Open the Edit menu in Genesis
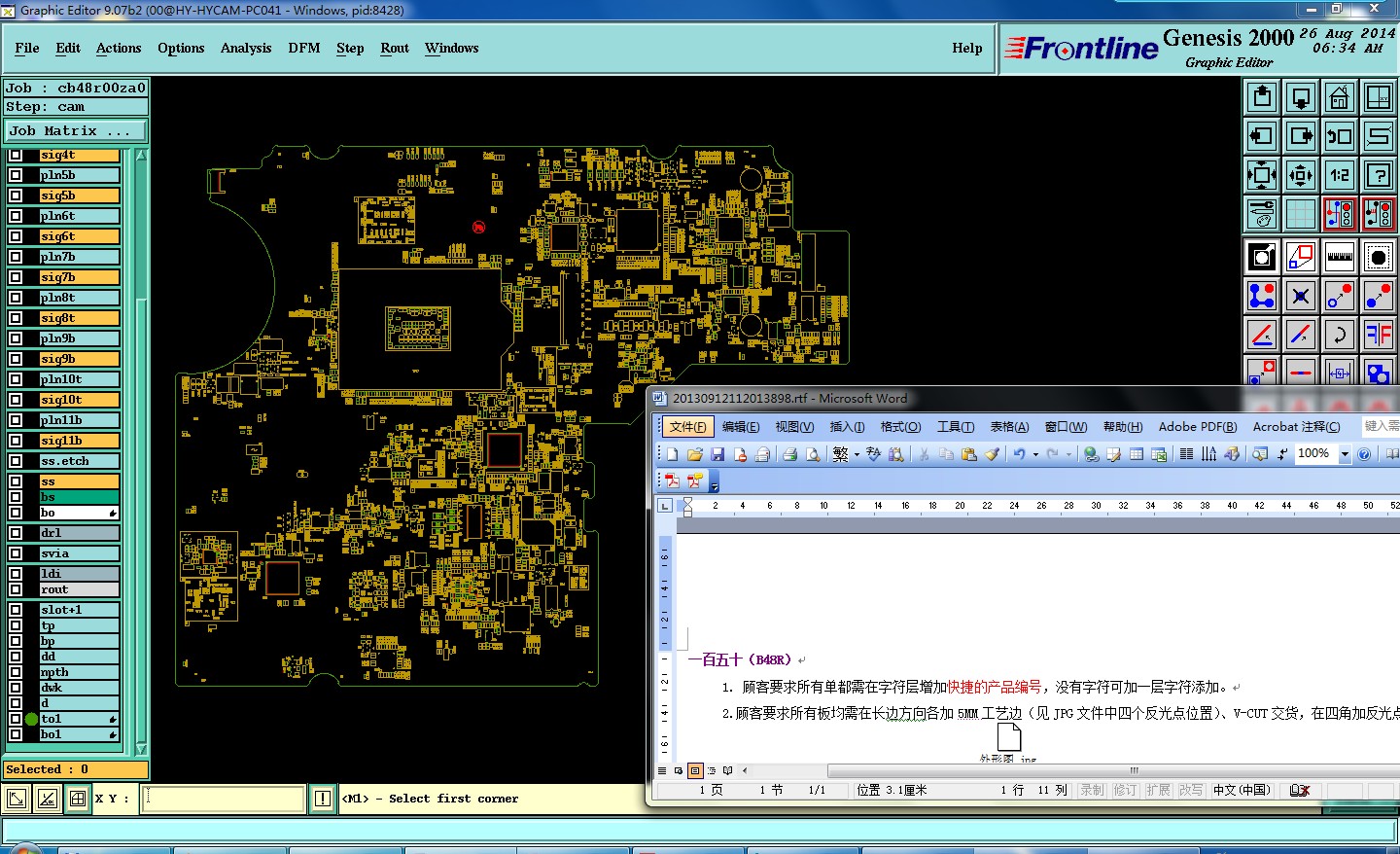 coord(68,48)
